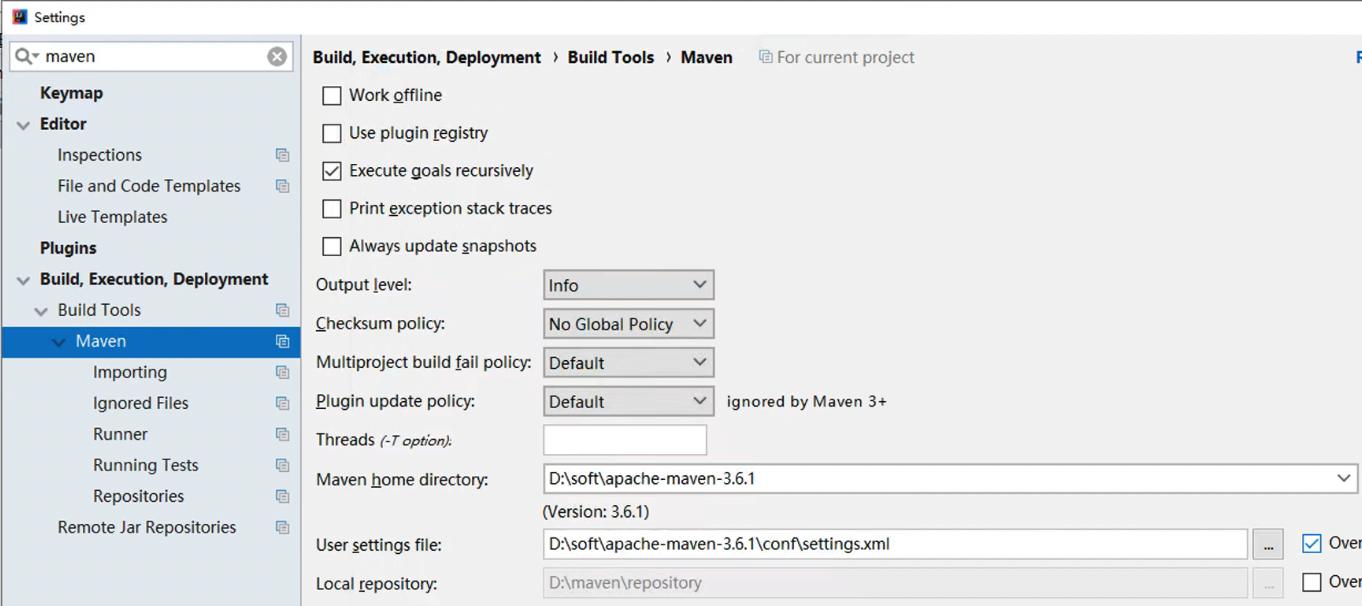Click the Threads input field

624,440
